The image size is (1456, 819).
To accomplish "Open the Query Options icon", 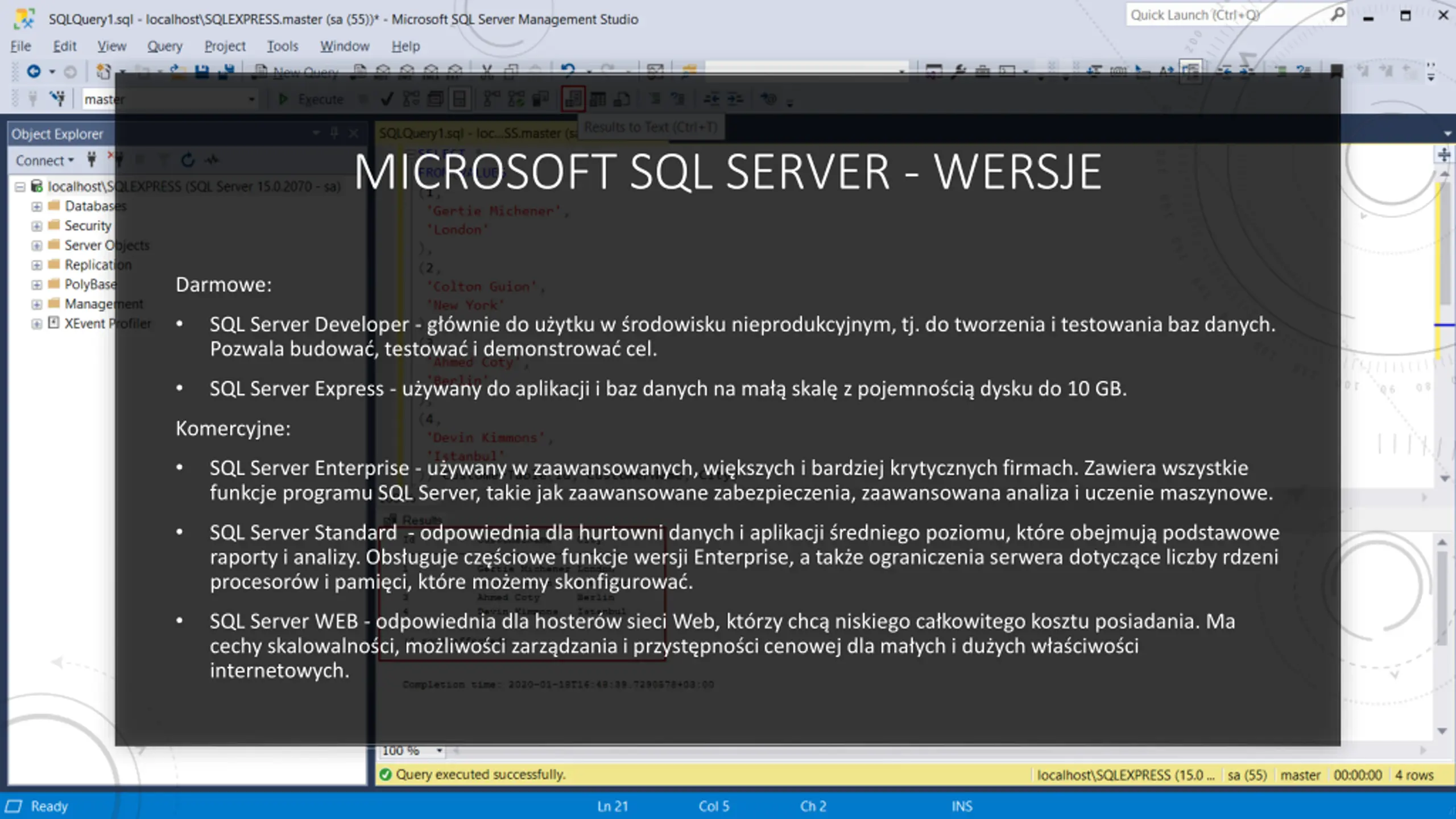I will pos(435,100).
